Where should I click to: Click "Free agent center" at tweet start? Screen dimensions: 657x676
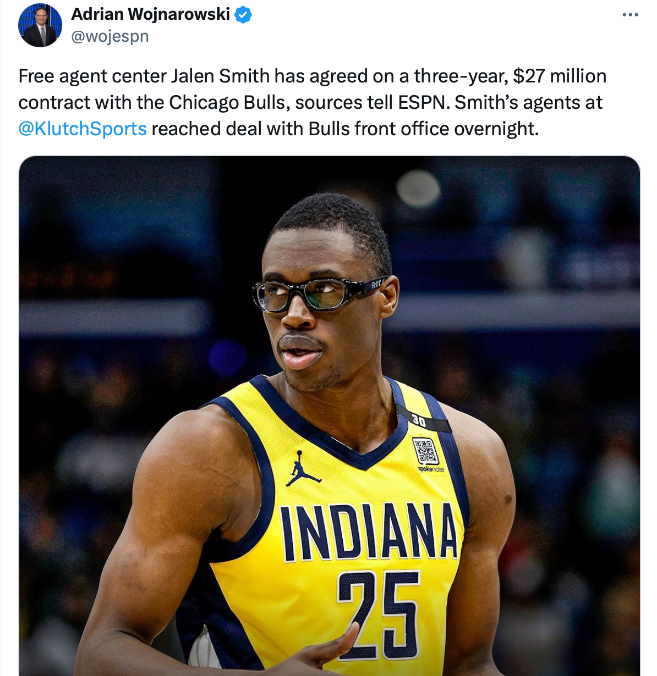point(92,76)
